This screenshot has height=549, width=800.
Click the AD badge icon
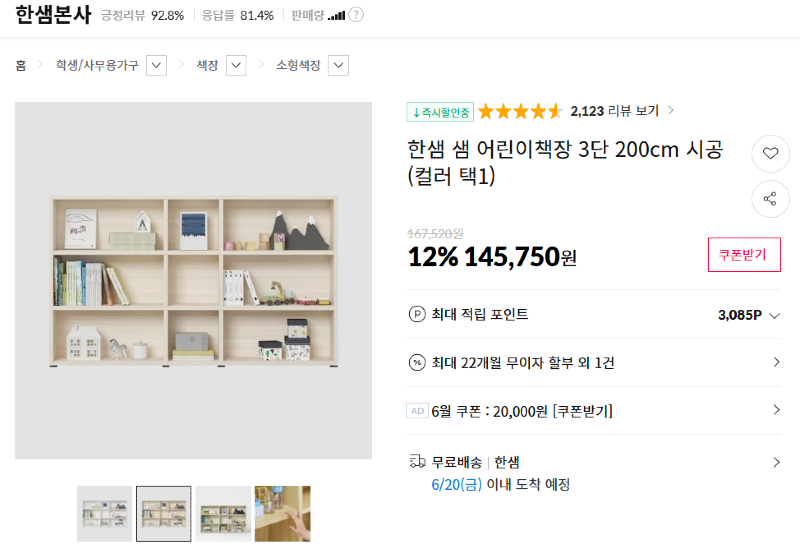417,410
